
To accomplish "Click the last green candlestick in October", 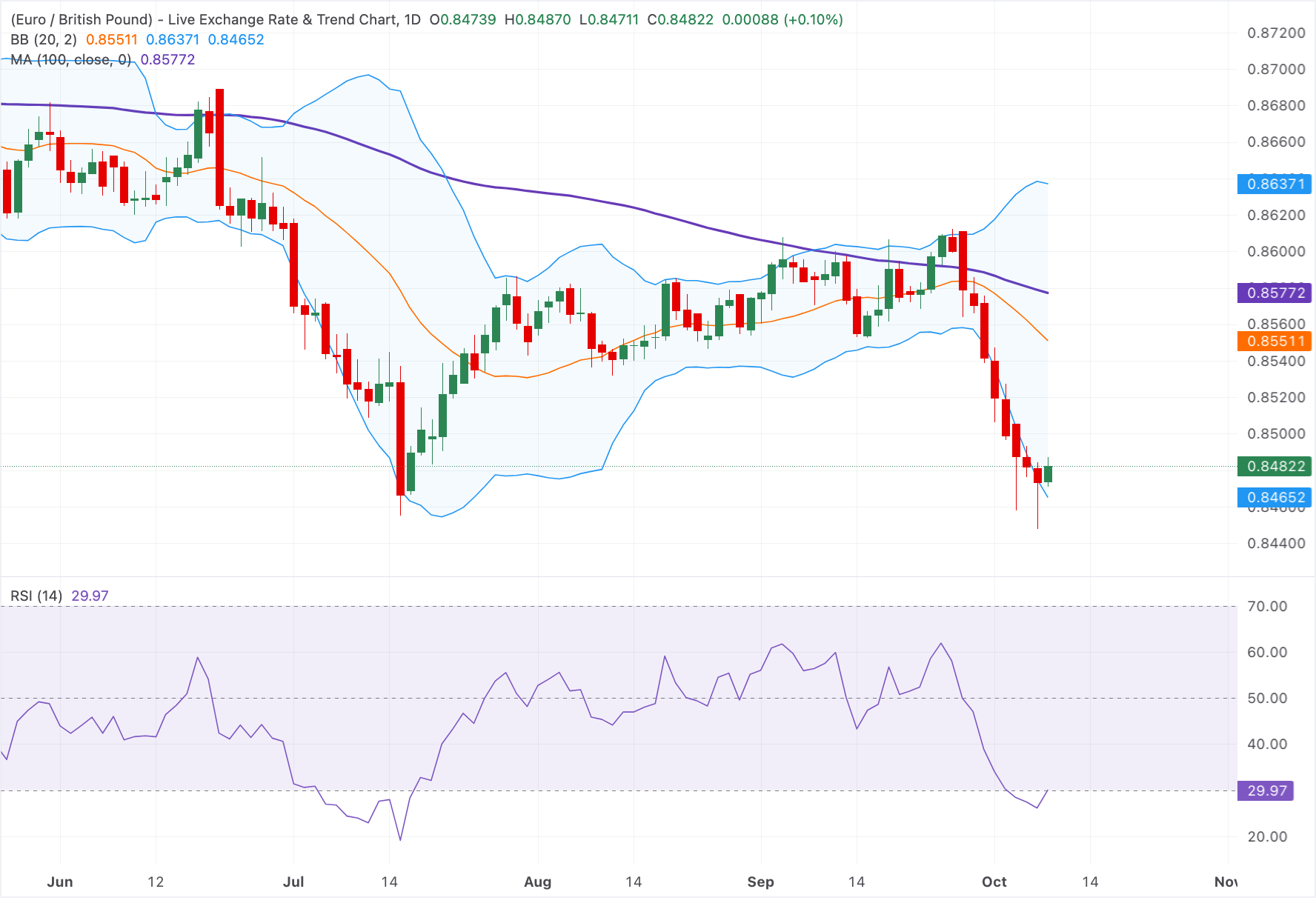I will pyautogui.click(x=1048, y=473).
